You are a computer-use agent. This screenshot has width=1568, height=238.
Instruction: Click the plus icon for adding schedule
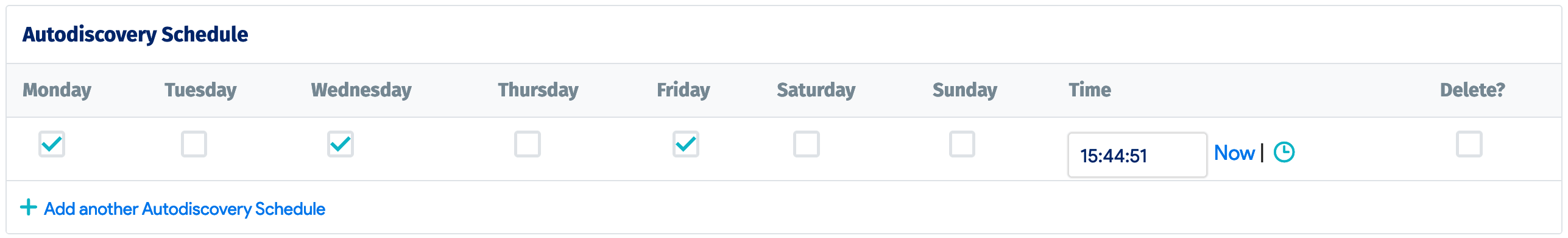[28, 207]
